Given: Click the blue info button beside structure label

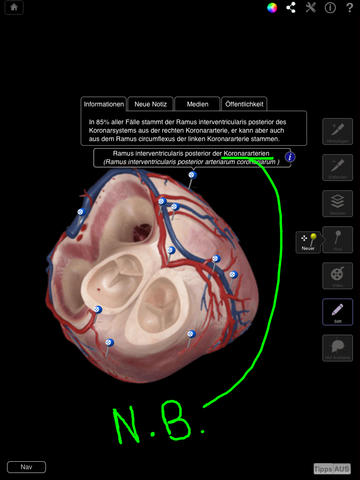Looking at the screenshot, I should tap(290, 157).
